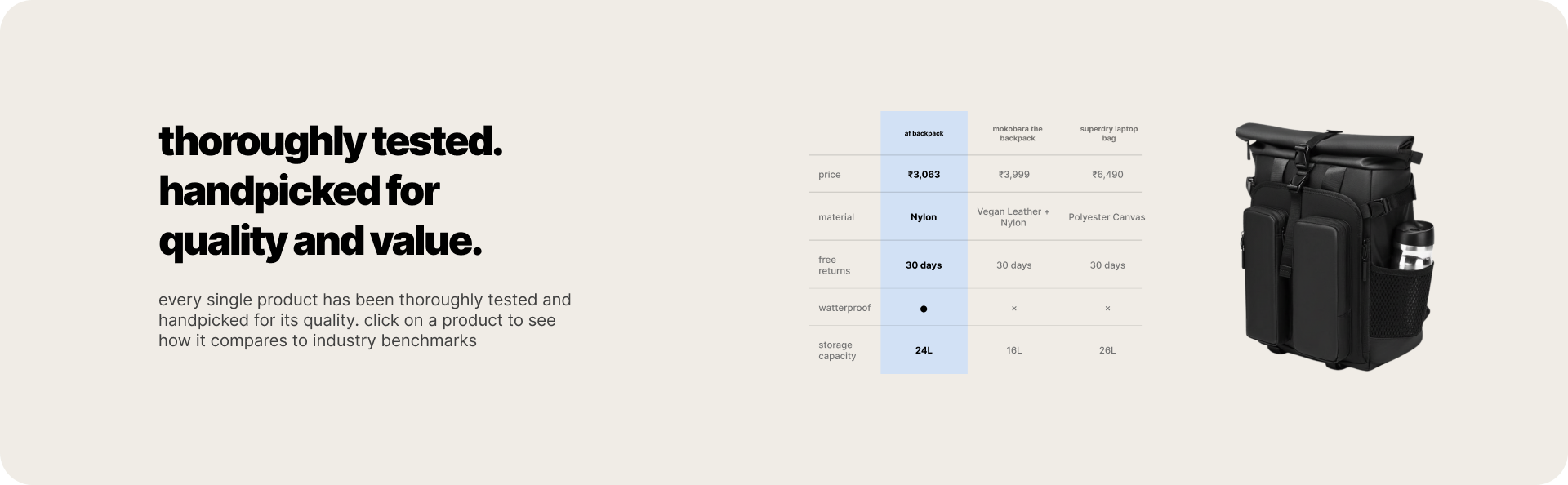The image size is (1568, 485).
Task: Click the waterproof cross under superdry column
Action: [1107, 309]
